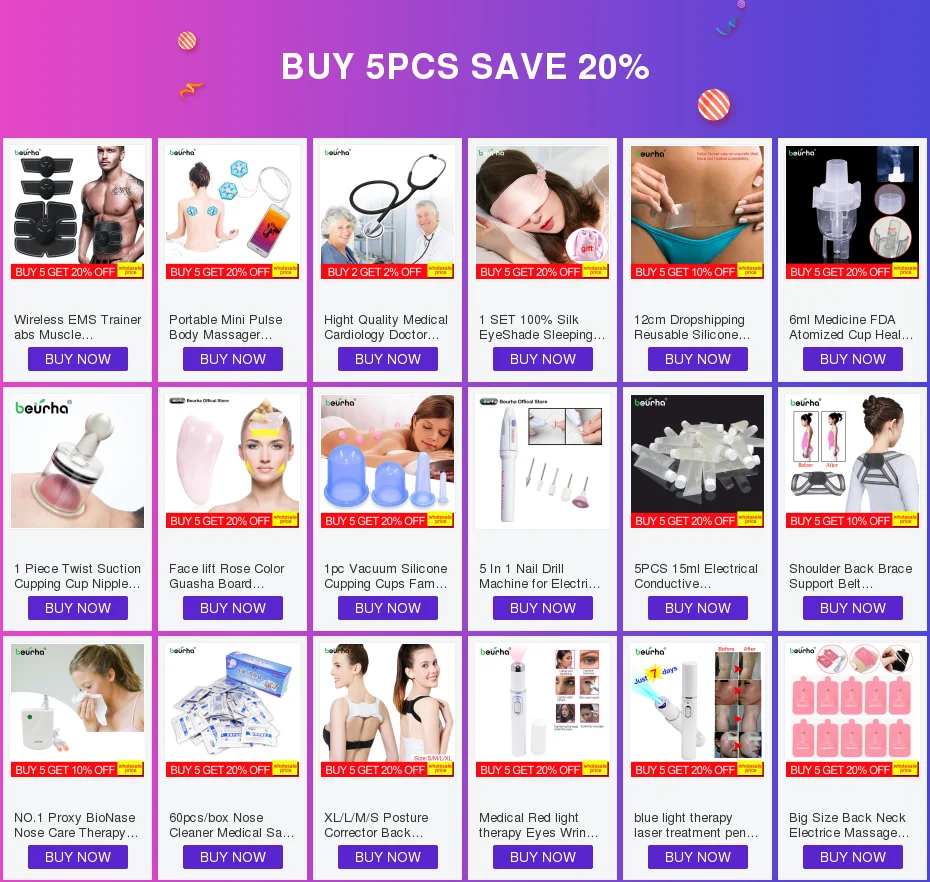View the Proxy BioNase Nose Care image
This screenshot has width=930, height=882.
pyautogui.click(x=78, y=711)
